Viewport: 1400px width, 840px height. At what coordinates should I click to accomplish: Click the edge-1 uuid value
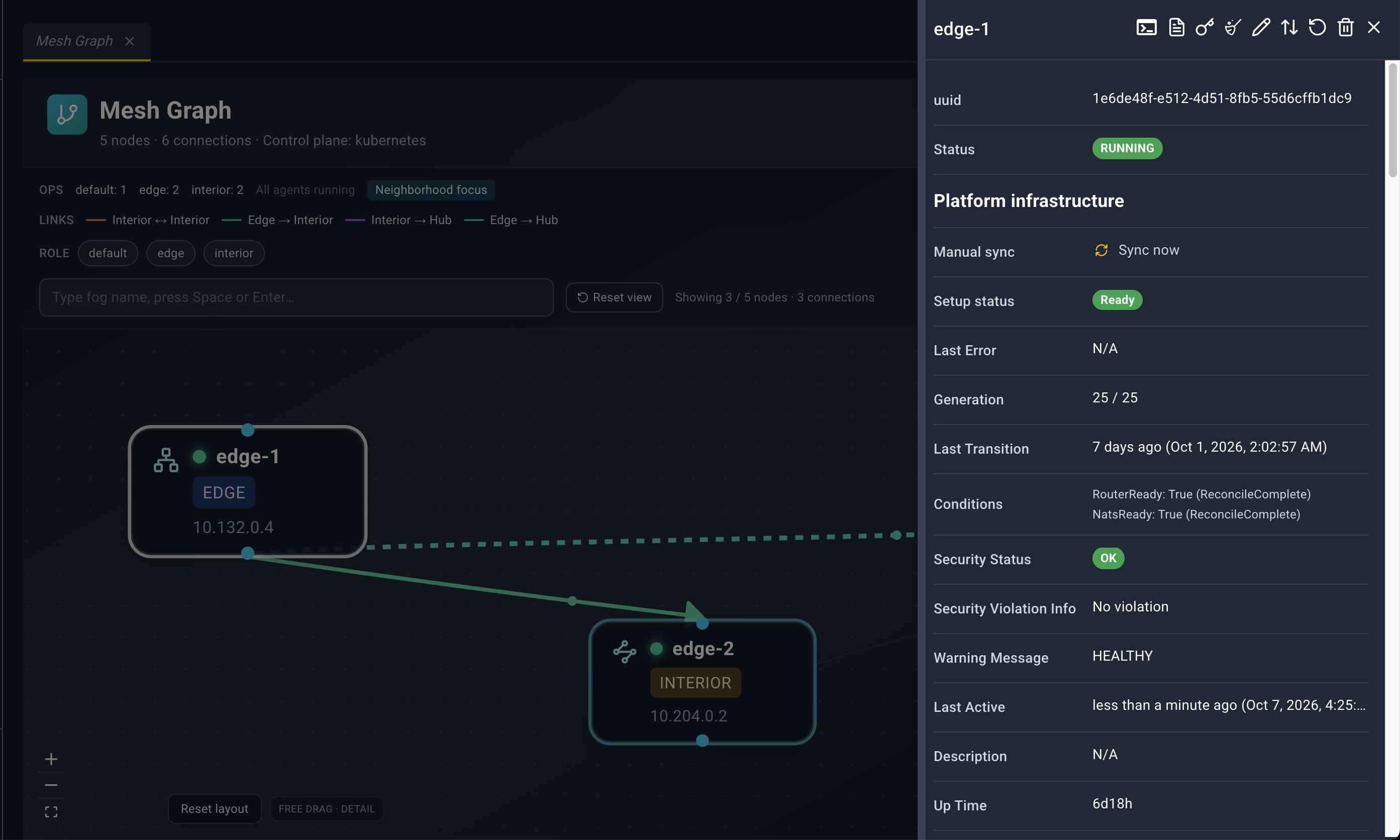(x=1222, y=98)
